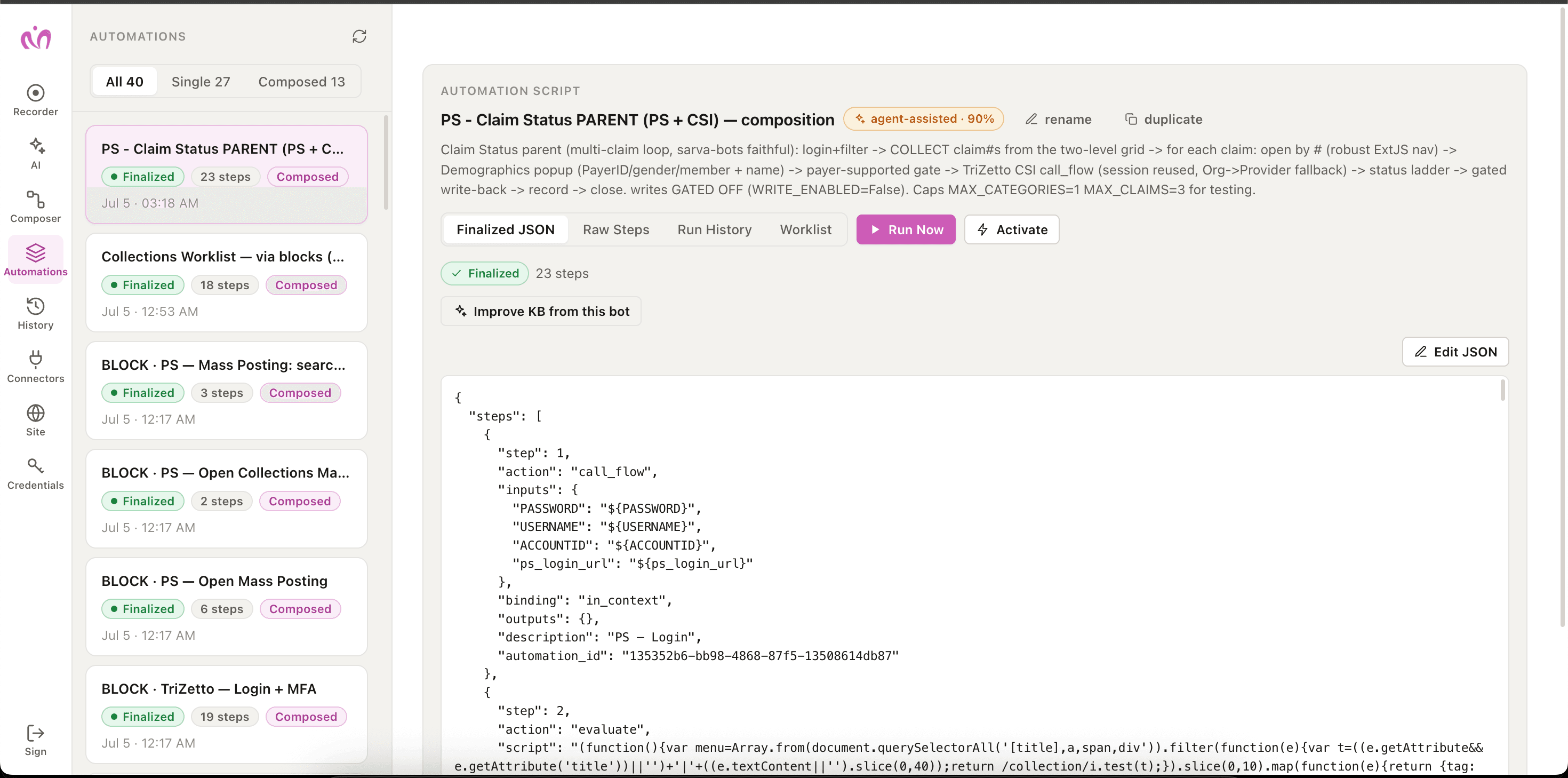Select the Automations sidebar icon
The width and height of the screenshot is (1568, 778).
pyautogui.click(x=35, y=260)
